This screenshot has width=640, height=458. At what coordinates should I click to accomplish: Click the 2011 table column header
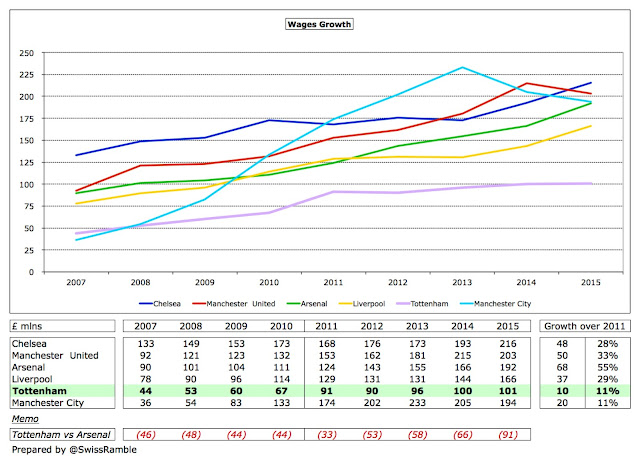327,326
